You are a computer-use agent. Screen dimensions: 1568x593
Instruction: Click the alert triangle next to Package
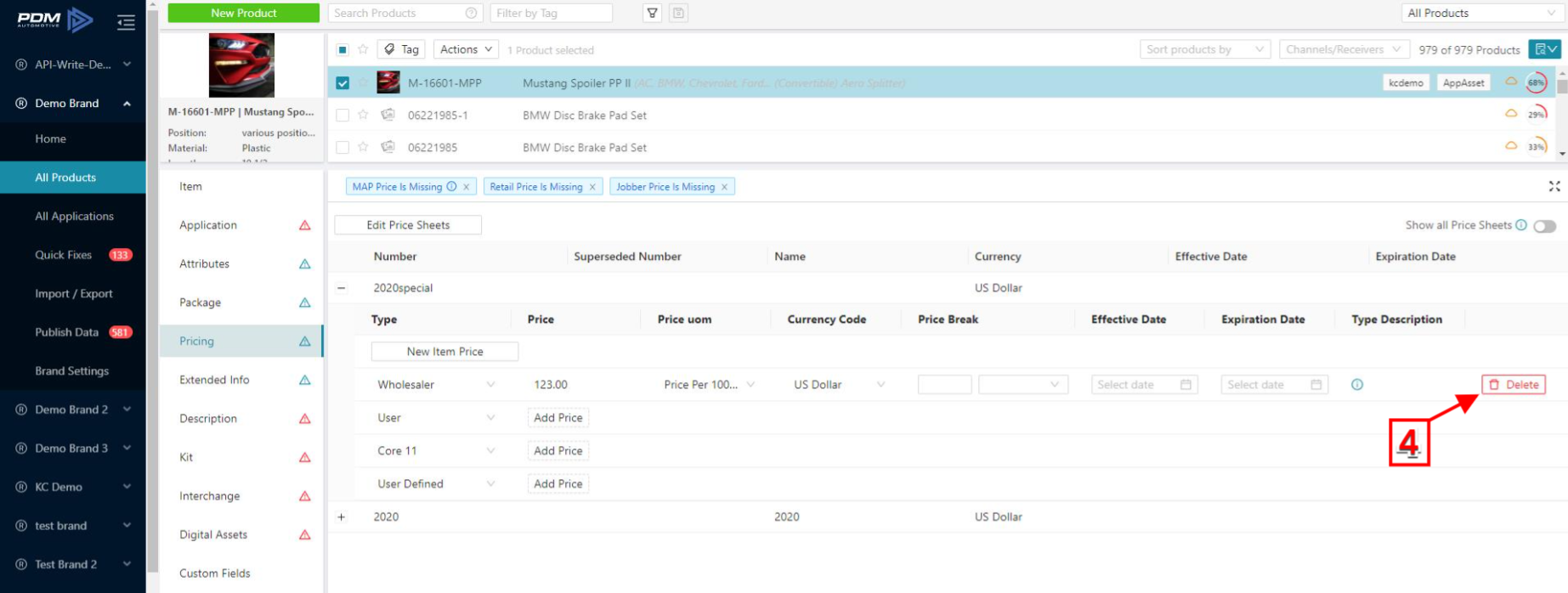(x=304, y=302)
